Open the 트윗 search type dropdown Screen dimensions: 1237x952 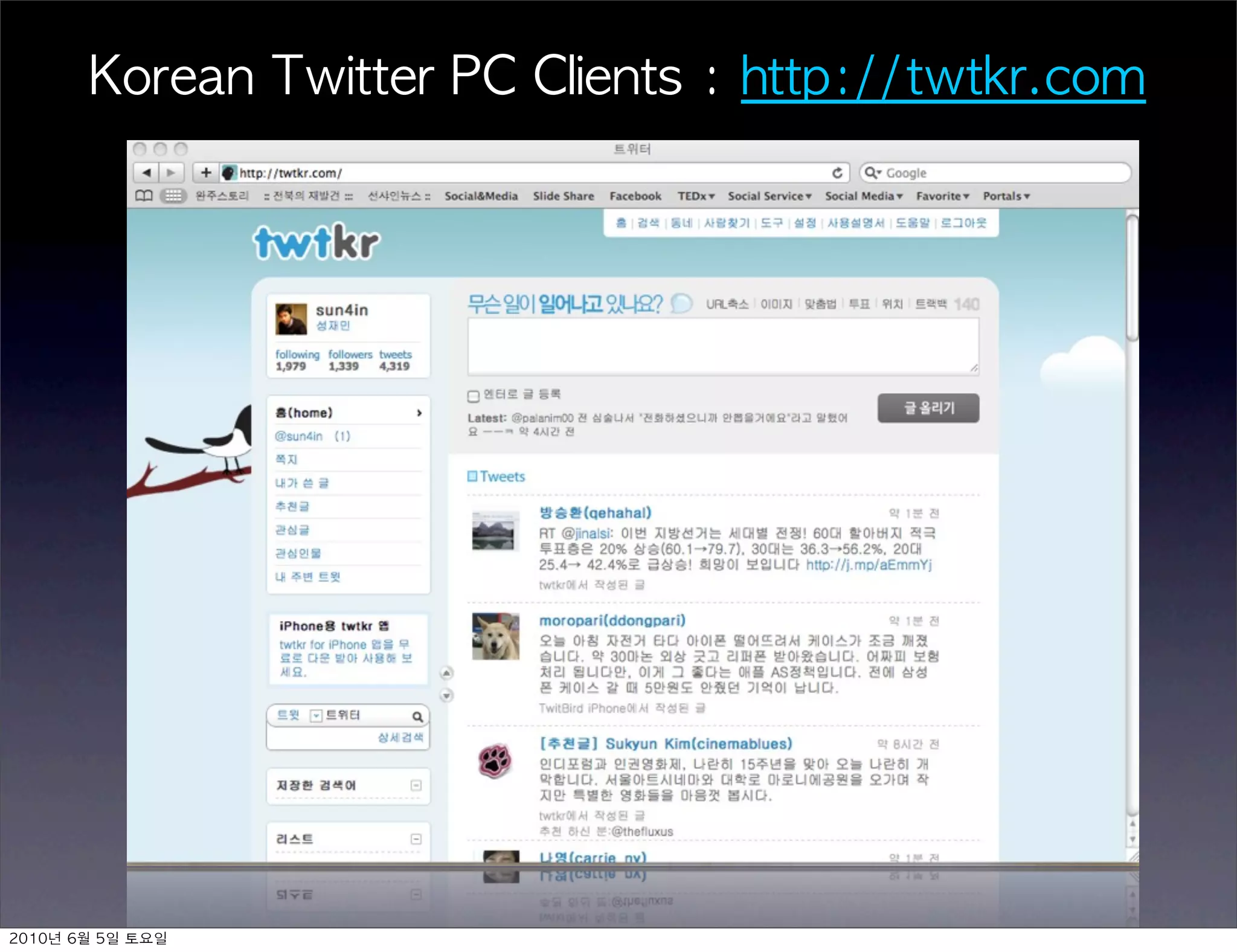pyautogui.click(x=315, y=716)
